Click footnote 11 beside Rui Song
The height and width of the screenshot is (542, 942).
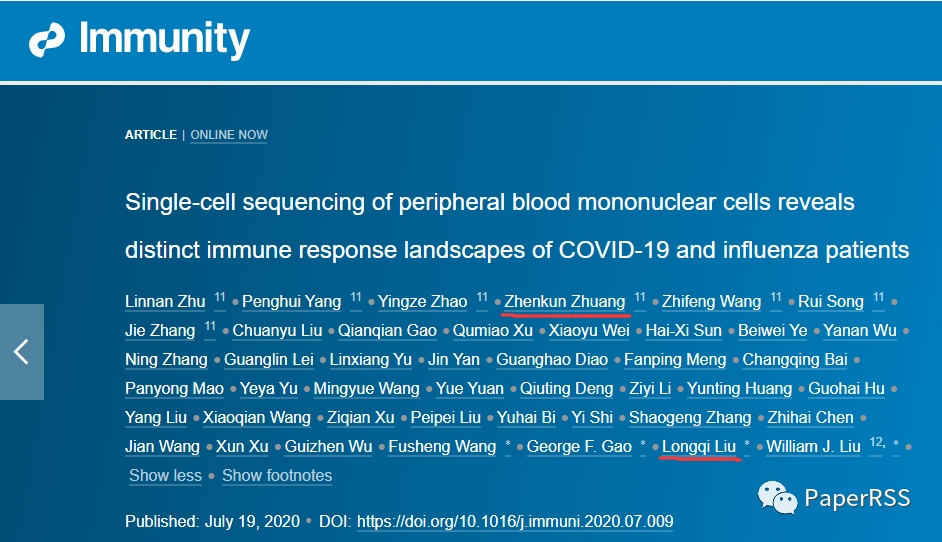(x=878, y=297)
